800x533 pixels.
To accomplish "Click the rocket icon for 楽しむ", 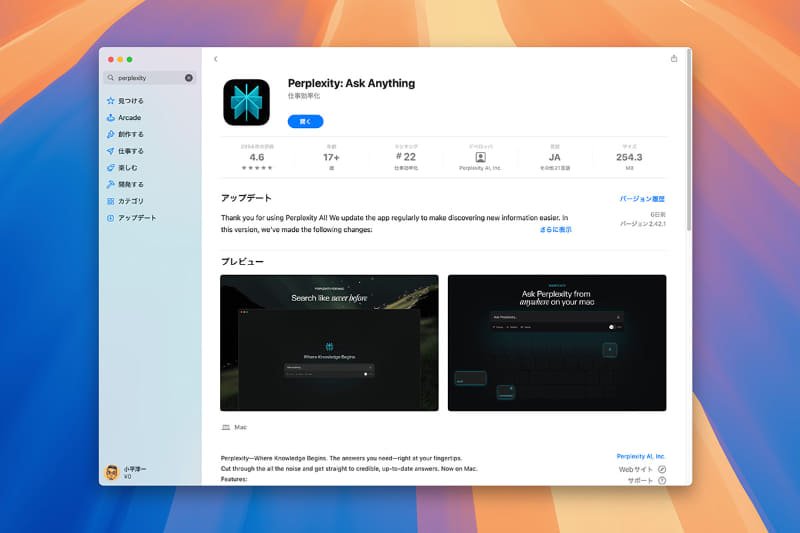I will point(111,168).
